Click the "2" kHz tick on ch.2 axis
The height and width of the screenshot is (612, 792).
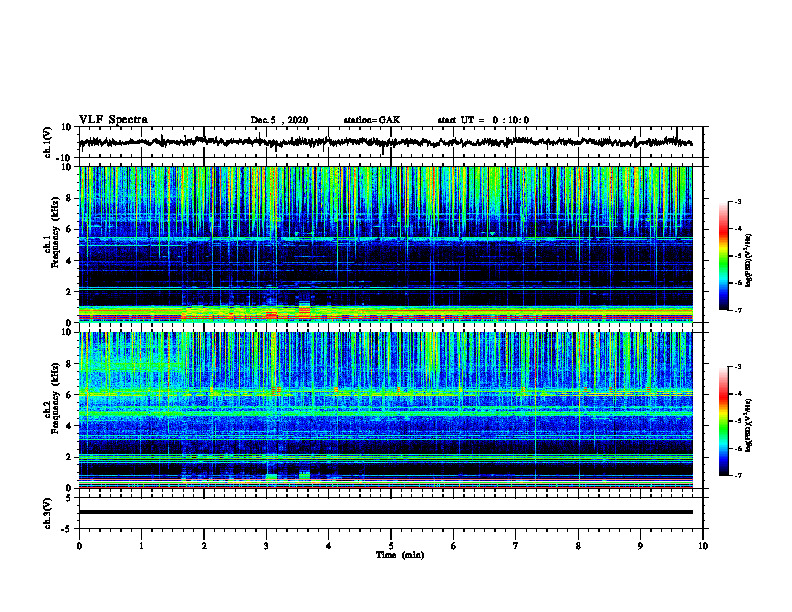69,457
